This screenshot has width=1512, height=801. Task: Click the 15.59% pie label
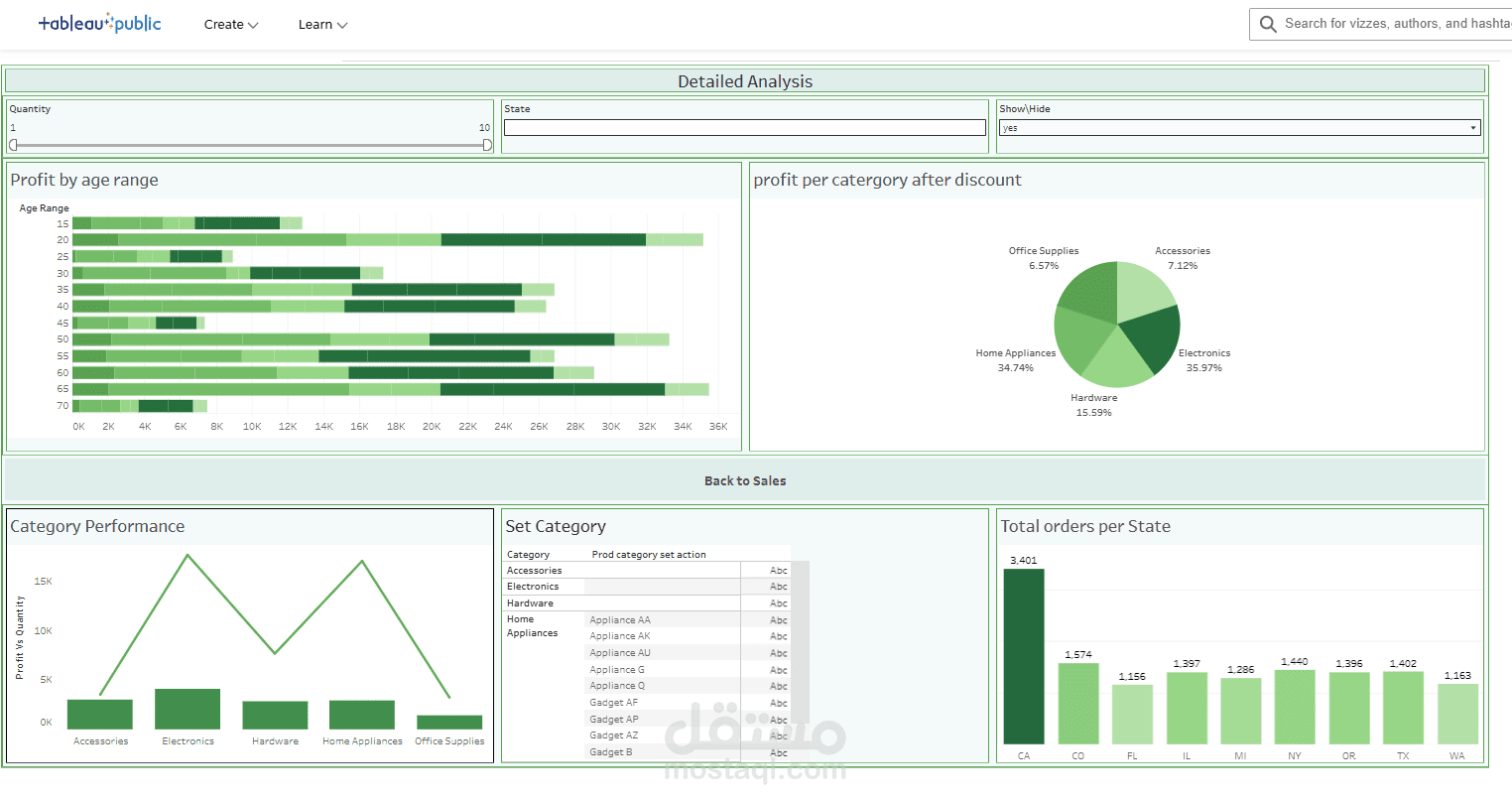pos(1093,413)
